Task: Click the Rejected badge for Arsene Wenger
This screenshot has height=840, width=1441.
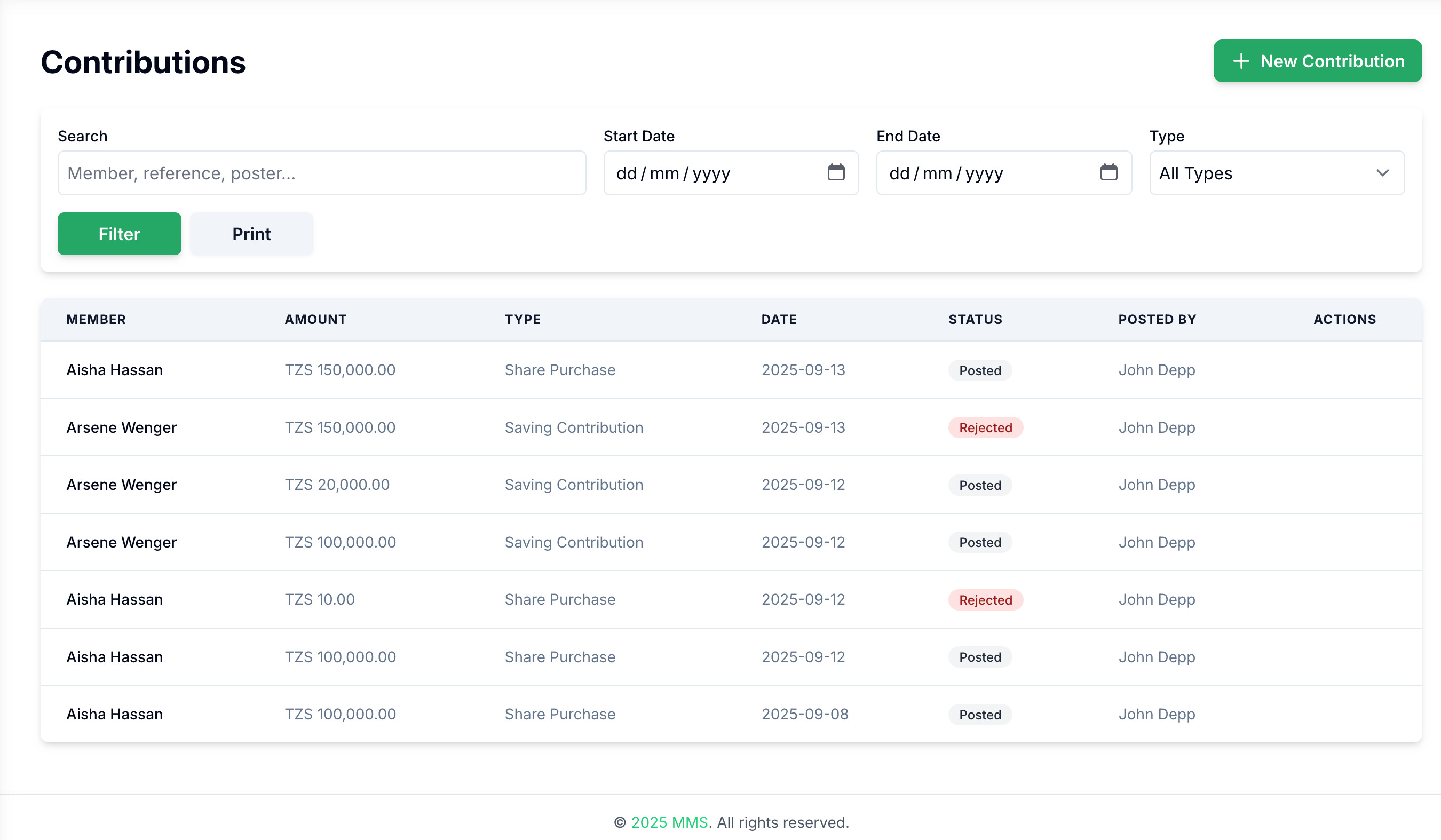Action: pos(986,427)
